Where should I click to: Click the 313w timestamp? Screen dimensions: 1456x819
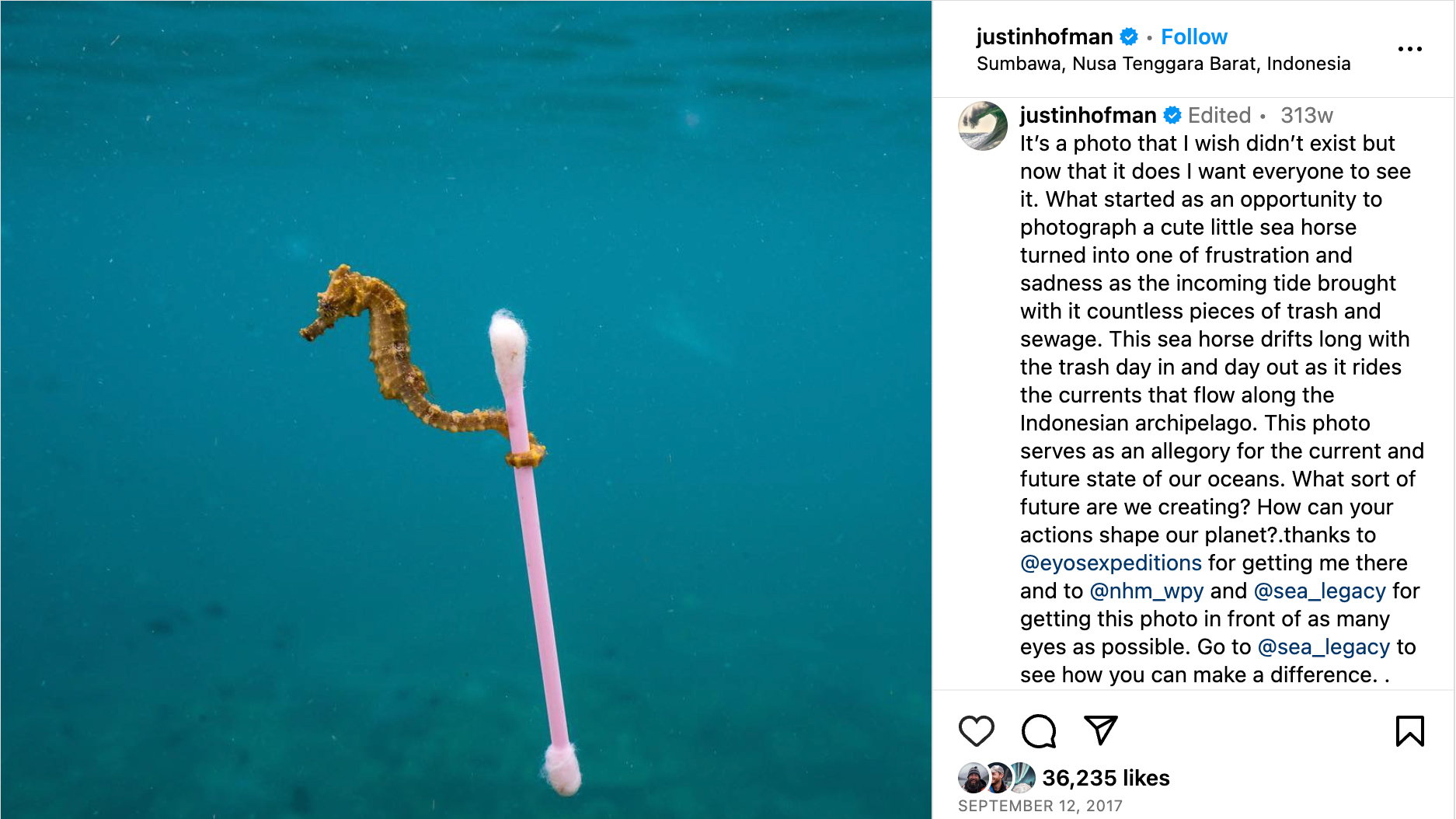pos(1306,116)
